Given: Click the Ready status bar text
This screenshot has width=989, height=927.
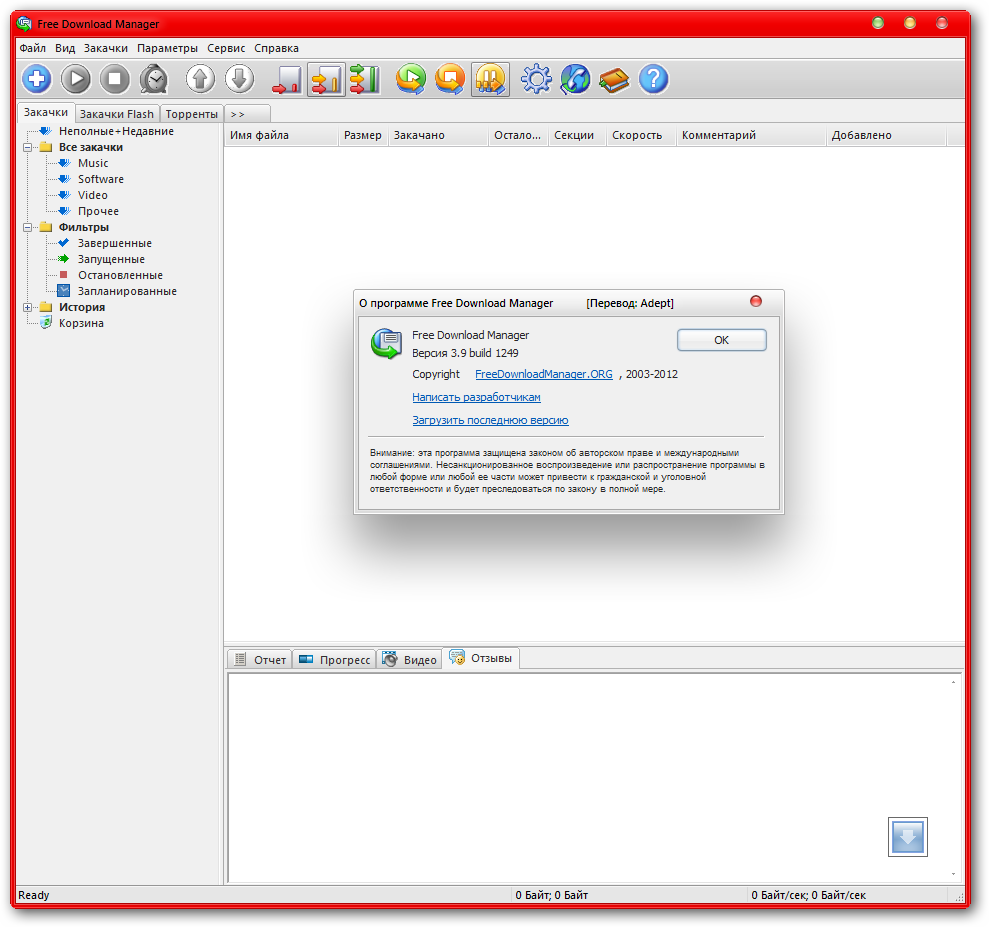Looking at the screenshot, I should click(x=33, y=895).
